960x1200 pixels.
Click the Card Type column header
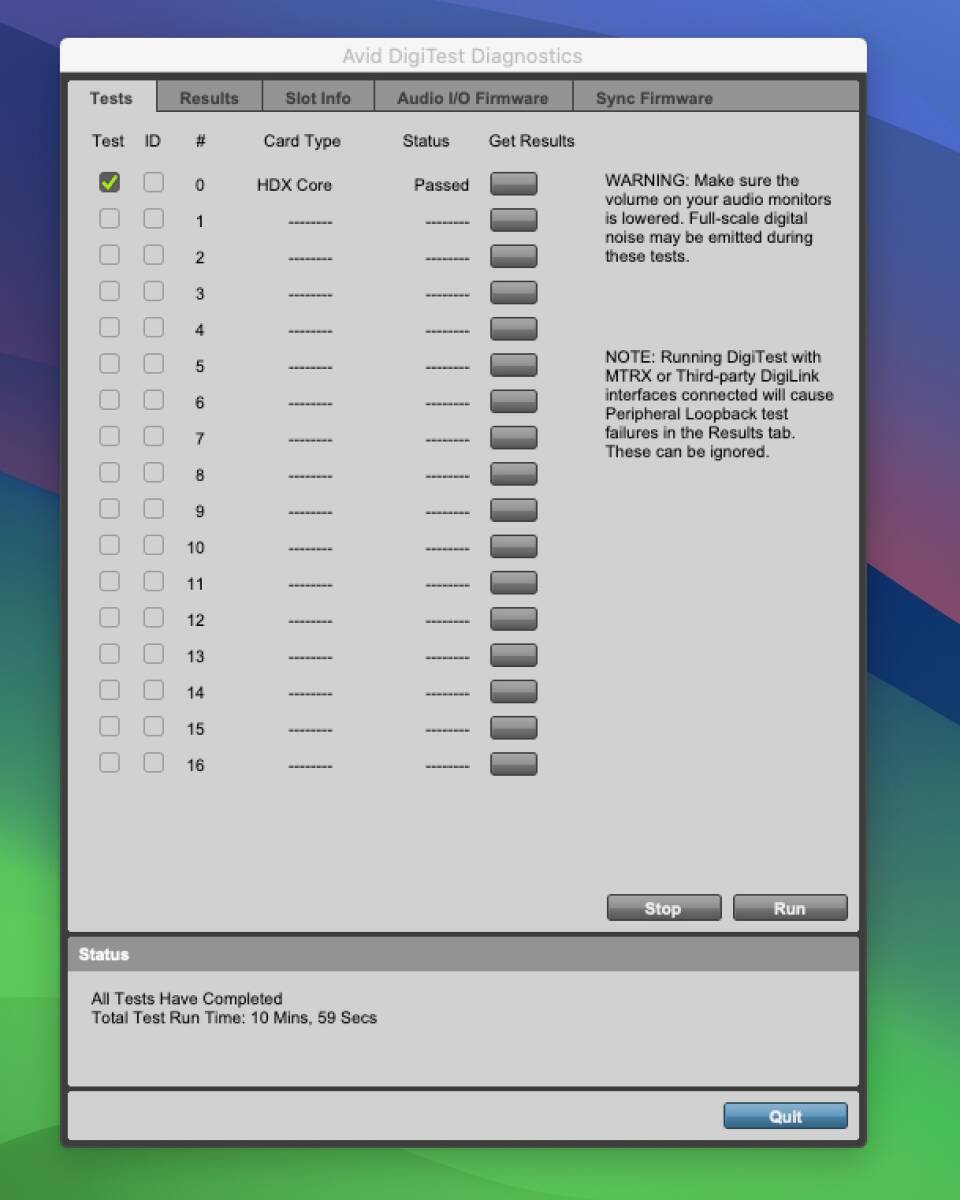(302, 141)
